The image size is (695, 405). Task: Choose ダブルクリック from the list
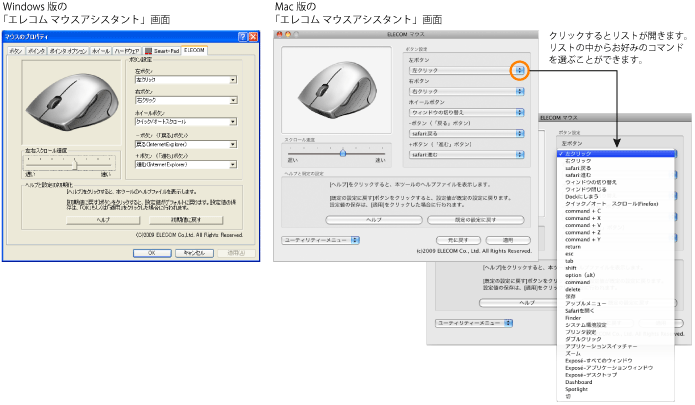click(616, 339)
